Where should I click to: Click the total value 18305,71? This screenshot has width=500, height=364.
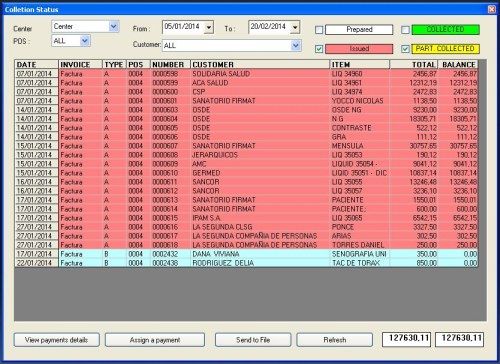[x=414, y=119]
